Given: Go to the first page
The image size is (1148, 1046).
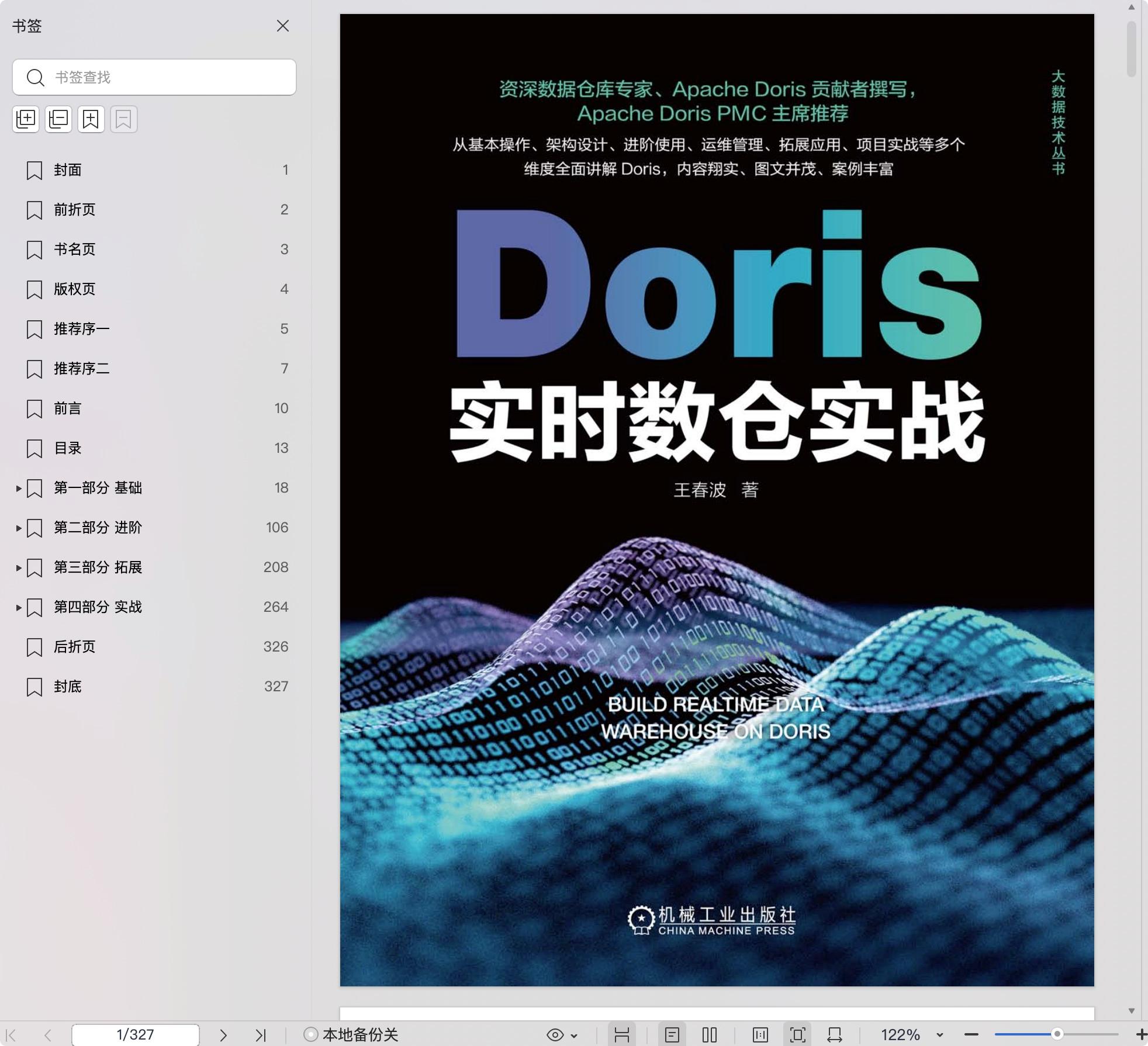Looking at the screenshot, I should 11,1035.
